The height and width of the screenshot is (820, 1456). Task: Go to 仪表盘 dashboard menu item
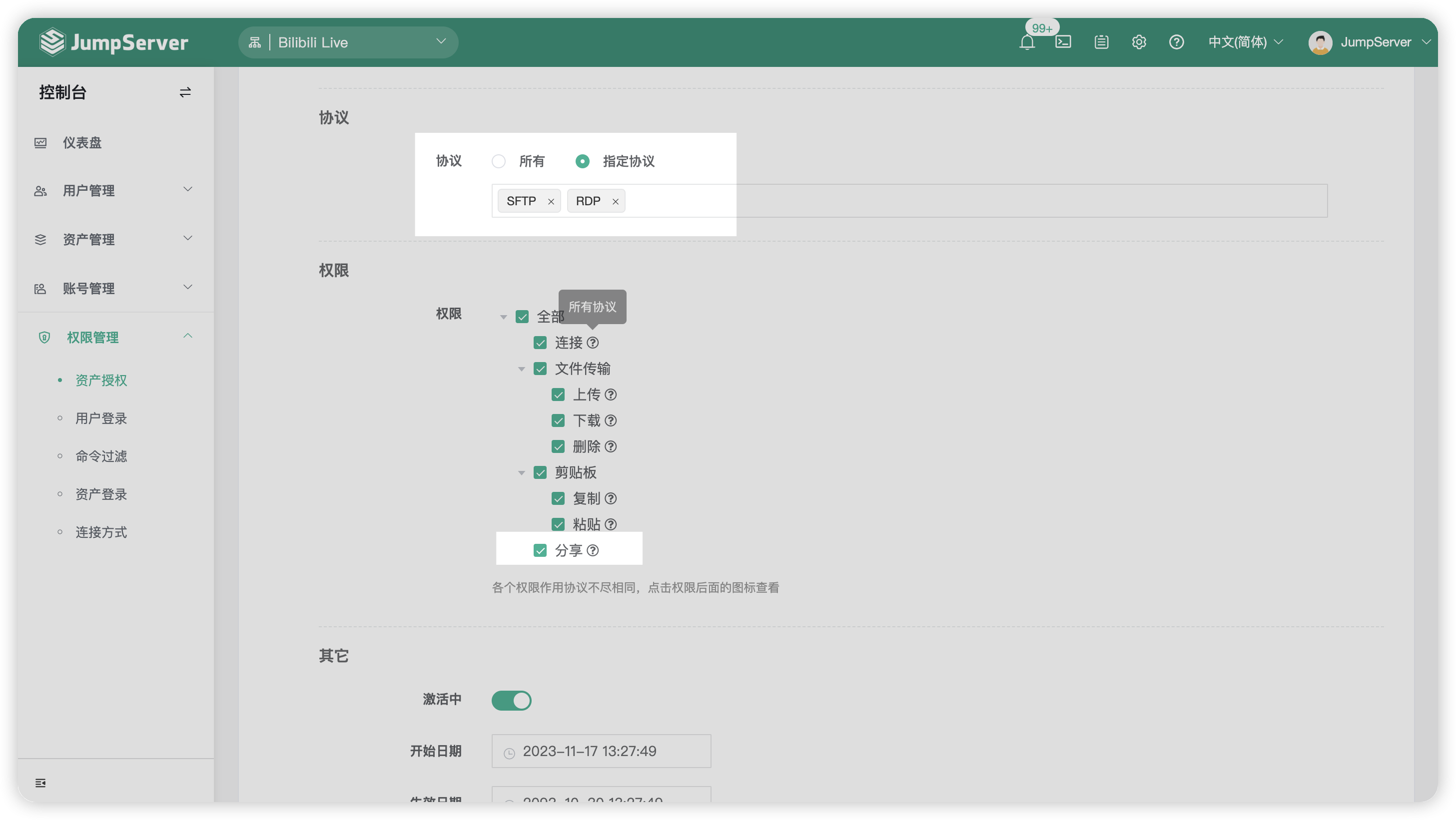(x=82, y=143)
